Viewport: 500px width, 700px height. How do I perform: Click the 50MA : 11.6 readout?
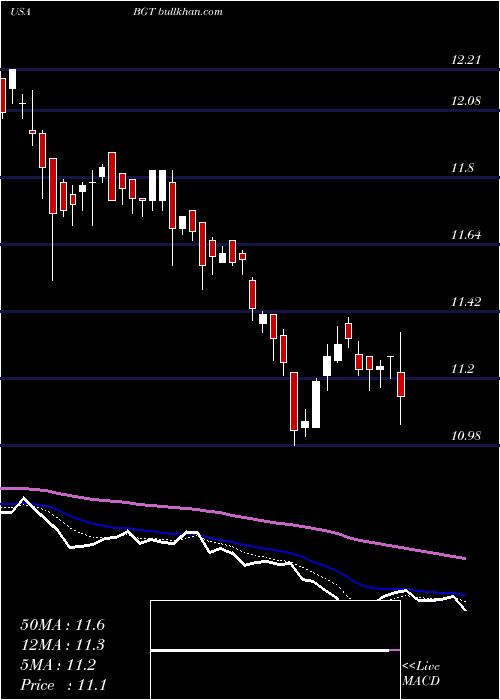62,625
